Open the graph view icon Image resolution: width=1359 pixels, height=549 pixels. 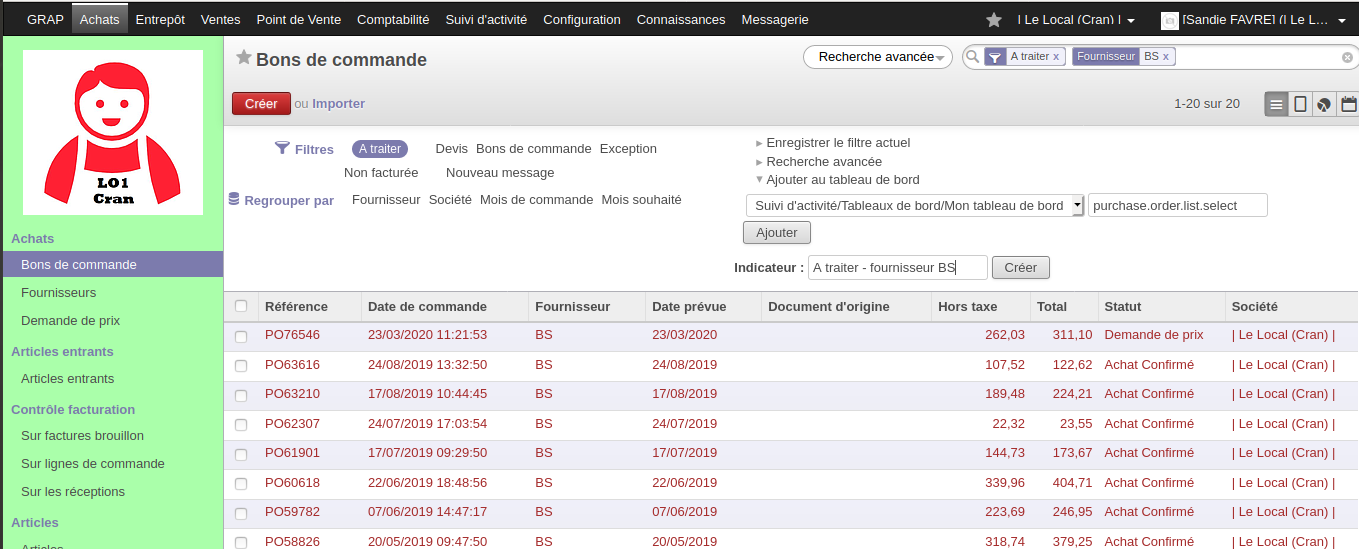[x=1324, y=104]
